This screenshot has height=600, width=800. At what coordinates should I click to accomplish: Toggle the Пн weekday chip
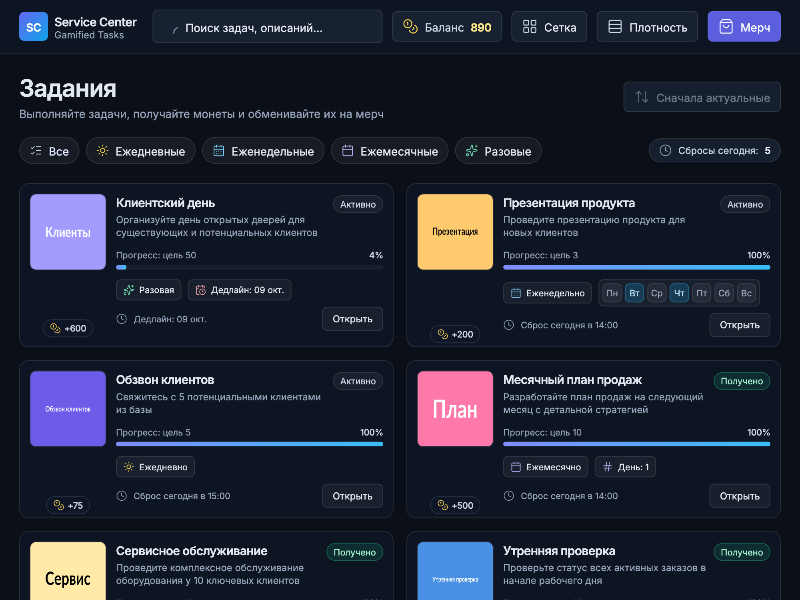[612, 293]
